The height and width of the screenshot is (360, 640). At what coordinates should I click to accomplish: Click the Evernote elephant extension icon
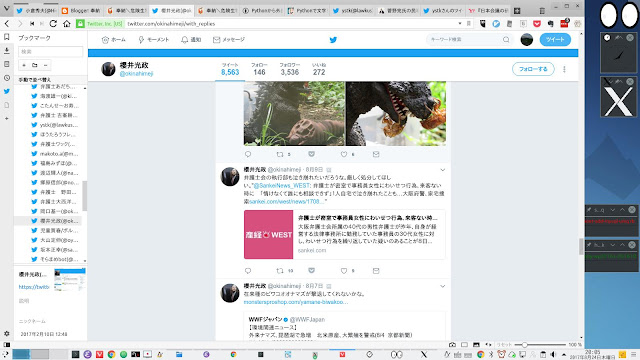pos(550,24)
